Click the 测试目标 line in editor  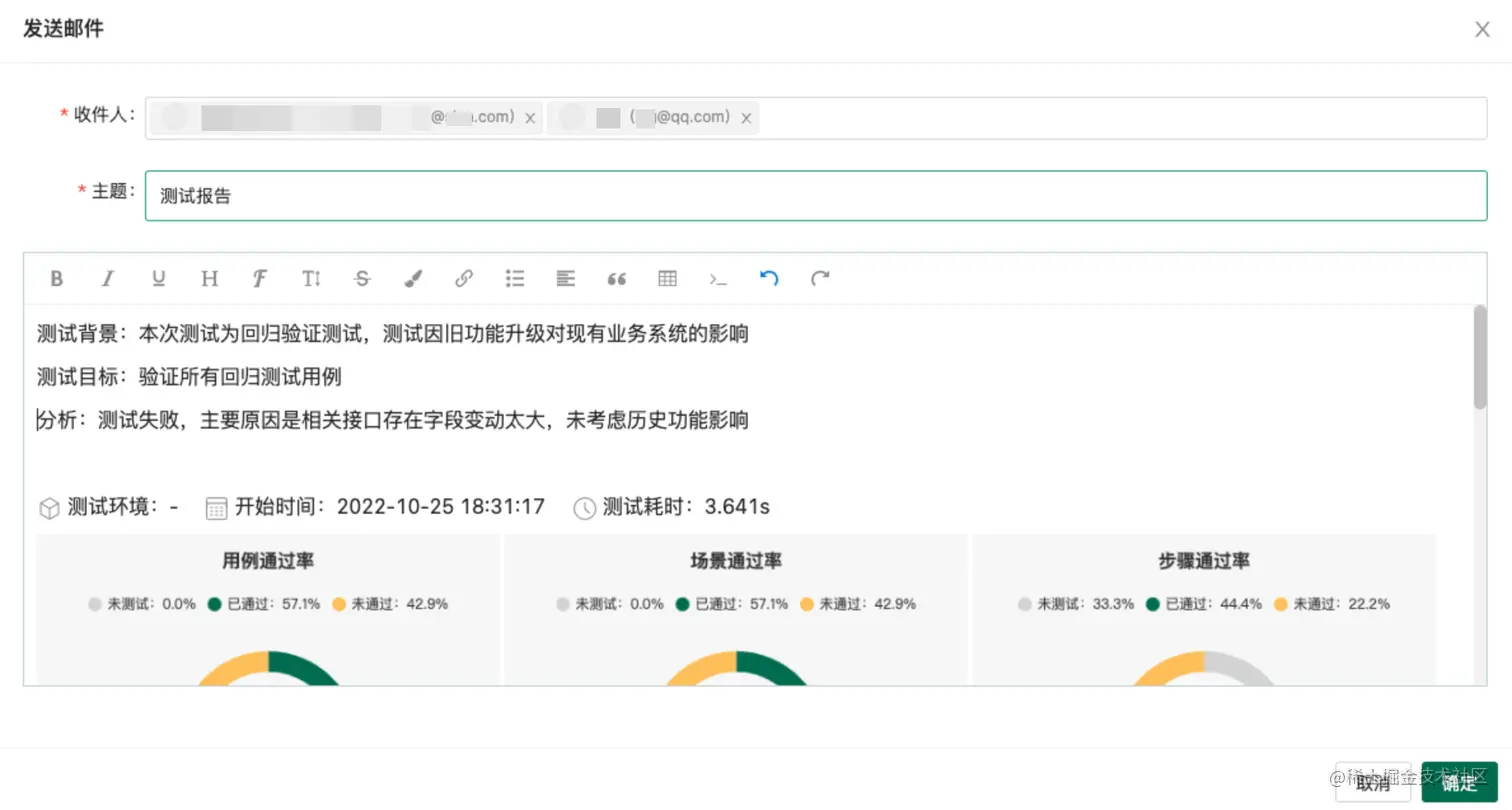tap(190, 377)
